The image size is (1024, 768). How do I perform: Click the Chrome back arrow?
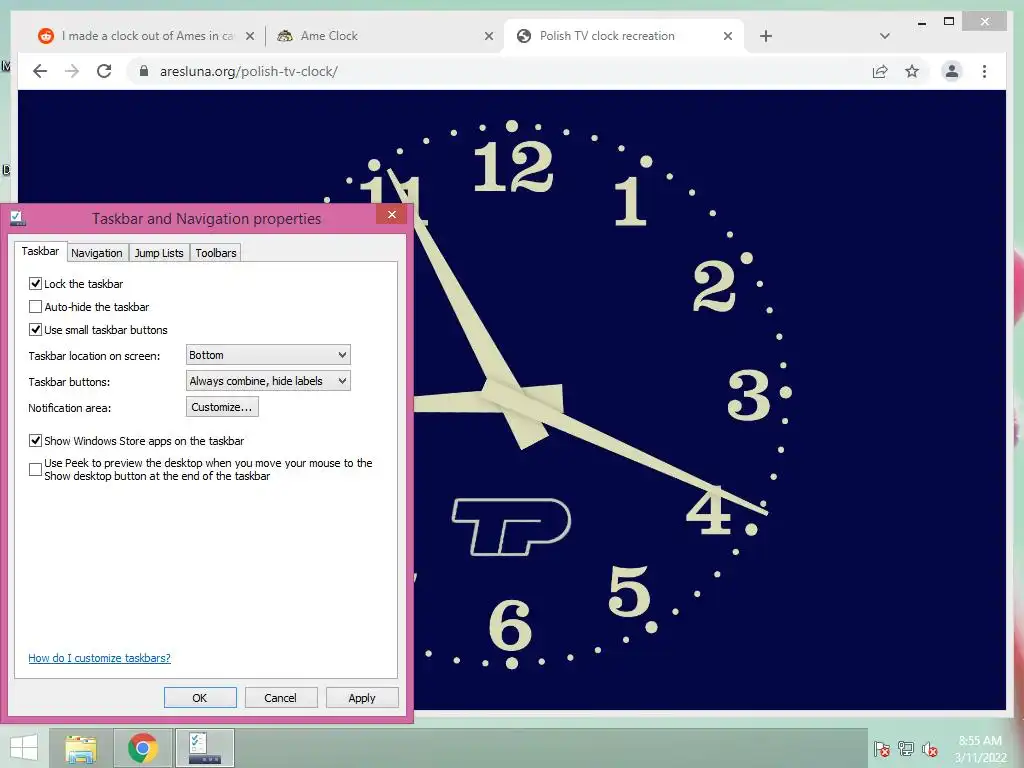click(x=40, y=71)
